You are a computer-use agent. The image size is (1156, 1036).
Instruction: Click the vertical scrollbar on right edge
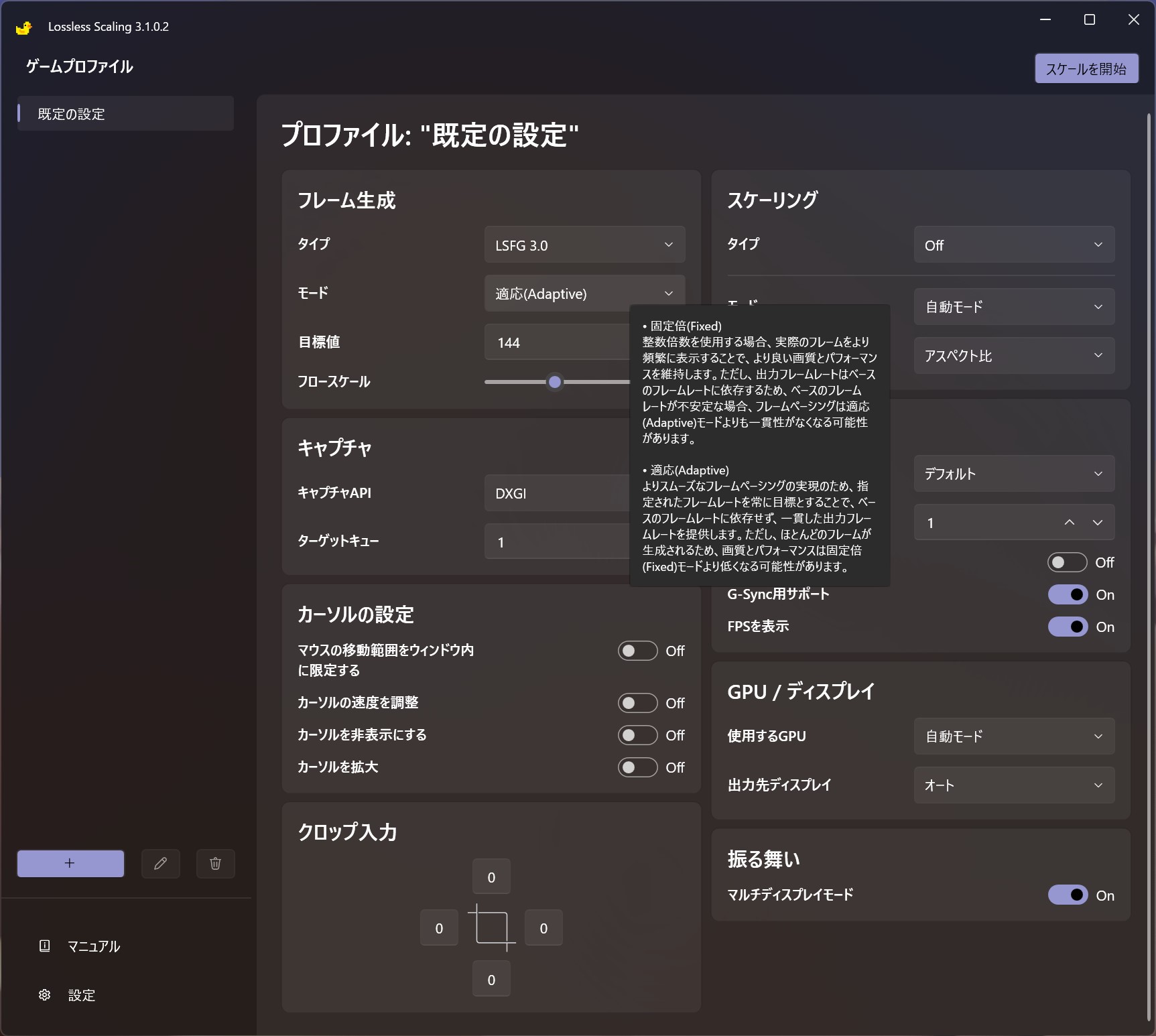pos(1149,566)
